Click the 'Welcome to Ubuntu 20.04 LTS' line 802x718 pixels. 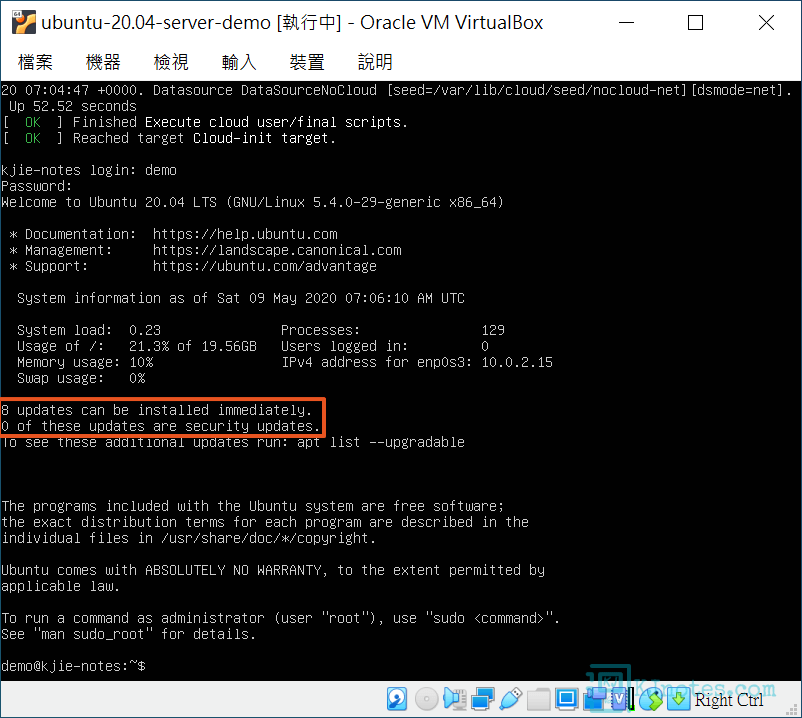coord(253,202)
